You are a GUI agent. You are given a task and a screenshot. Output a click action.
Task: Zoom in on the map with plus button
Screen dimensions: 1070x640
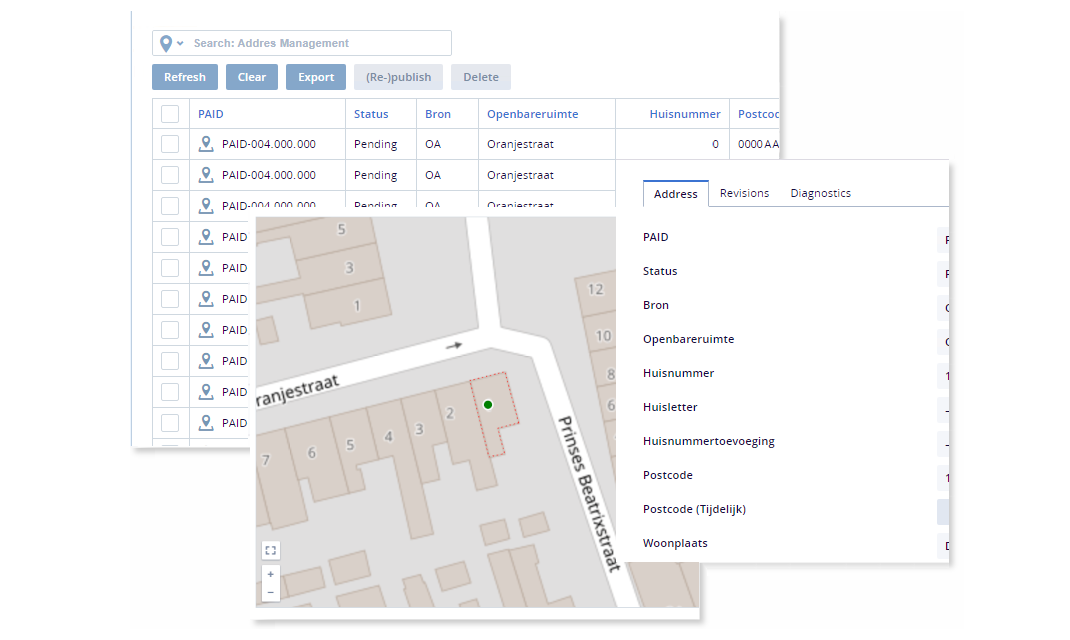tap(270, 575)
